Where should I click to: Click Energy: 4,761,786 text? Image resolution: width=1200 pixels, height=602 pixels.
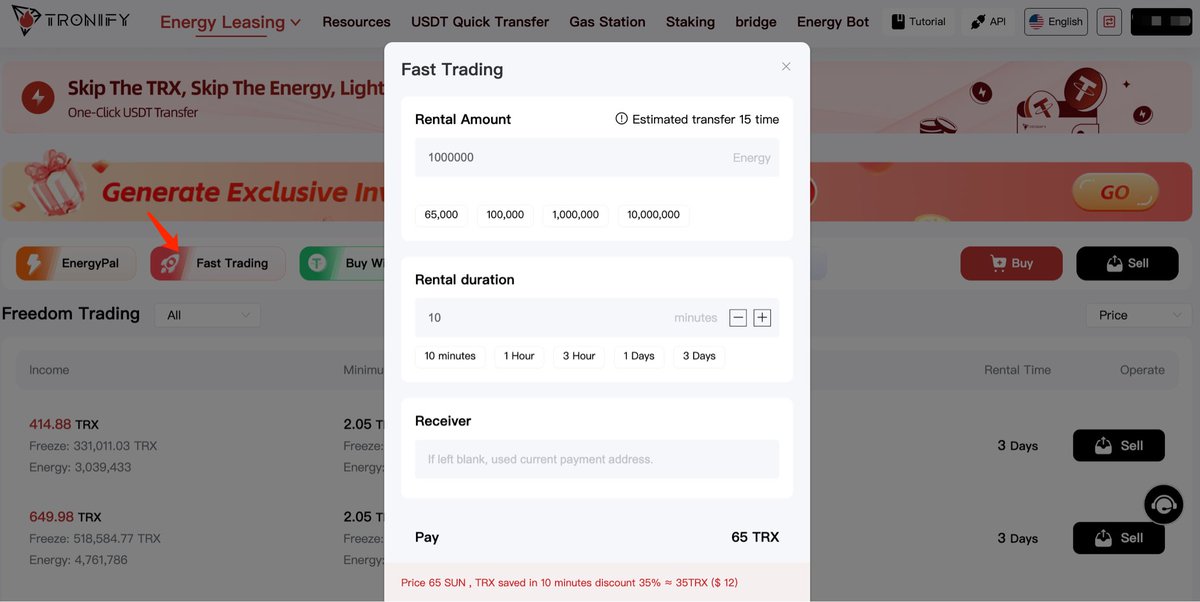click(x=78, y=560)
